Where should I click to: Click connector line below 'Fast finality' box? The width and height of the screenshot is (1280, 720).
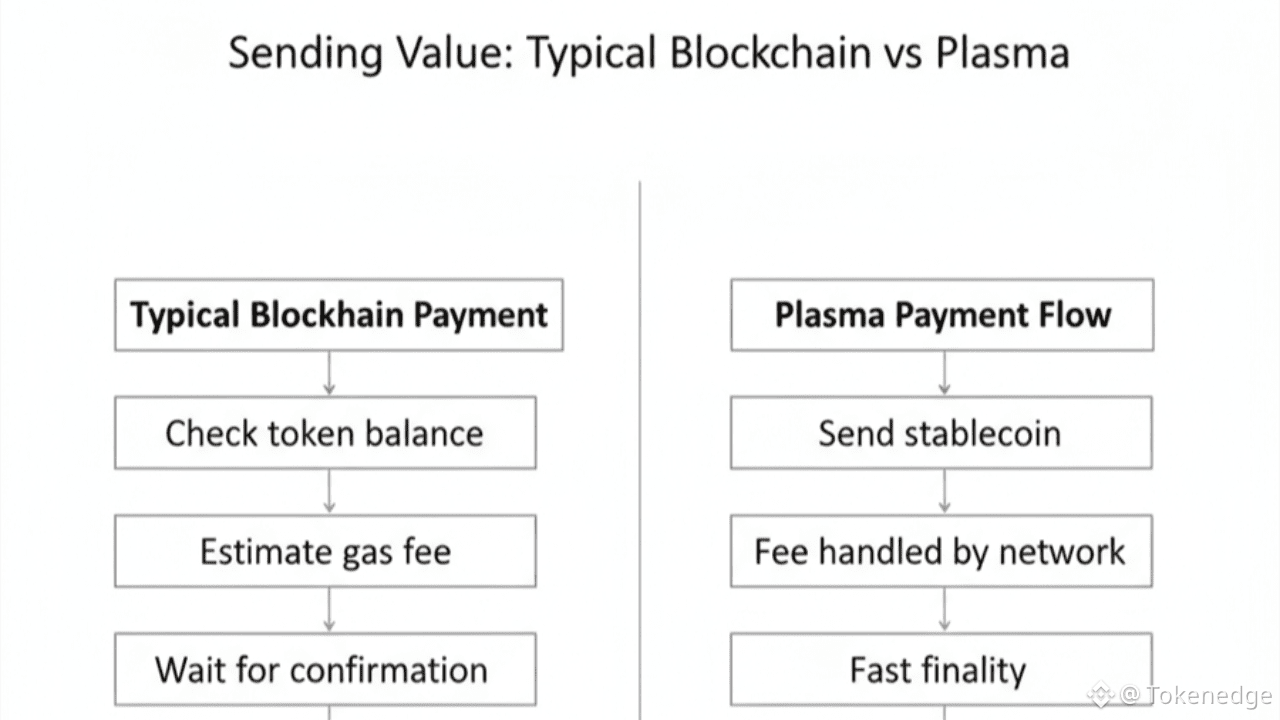coord(944,712)
